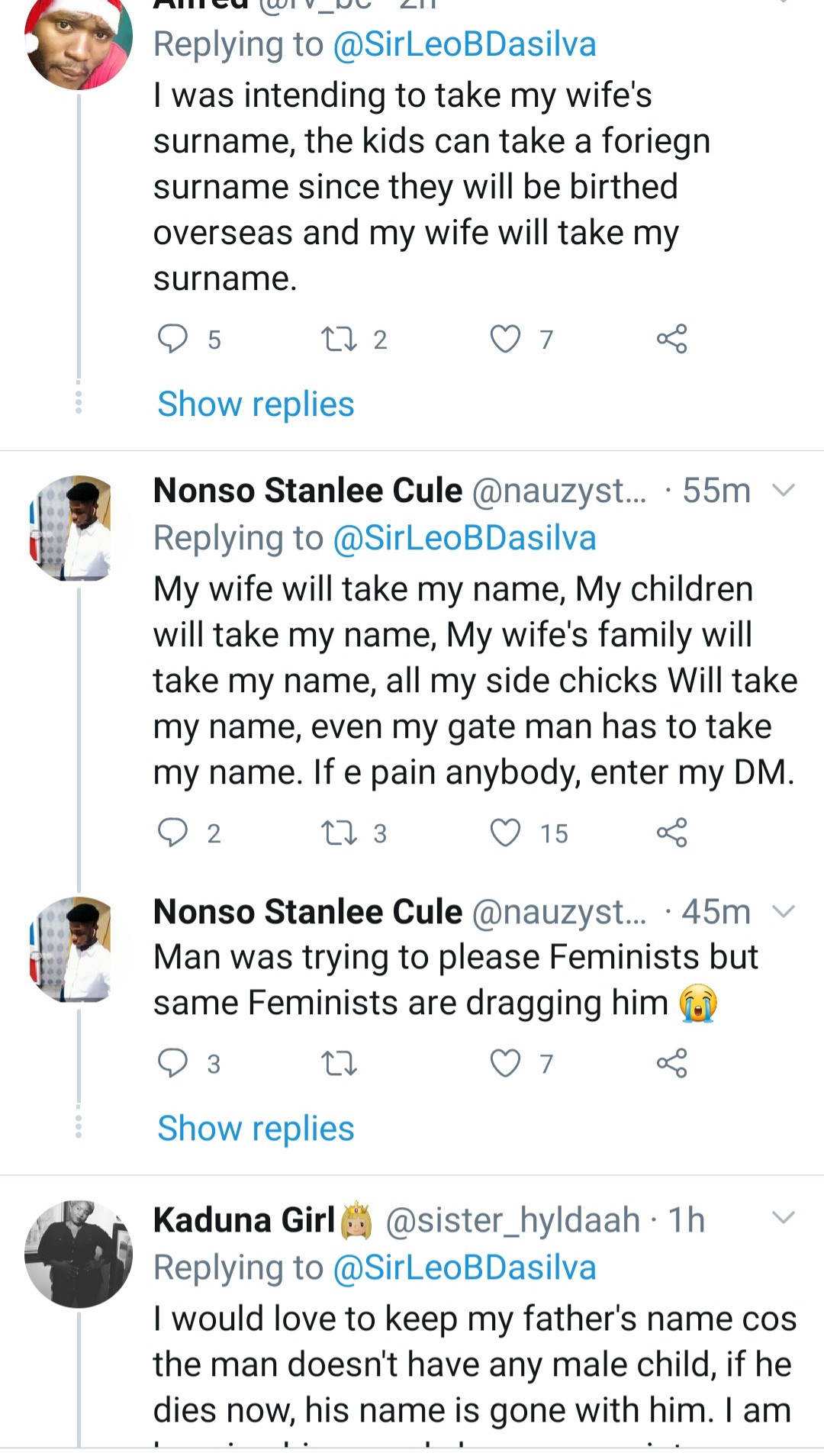Open @SirLeoBDasilva mention in Kaduna Girl's reply
824x1456 pixels.
click(x=464, y=1268)
